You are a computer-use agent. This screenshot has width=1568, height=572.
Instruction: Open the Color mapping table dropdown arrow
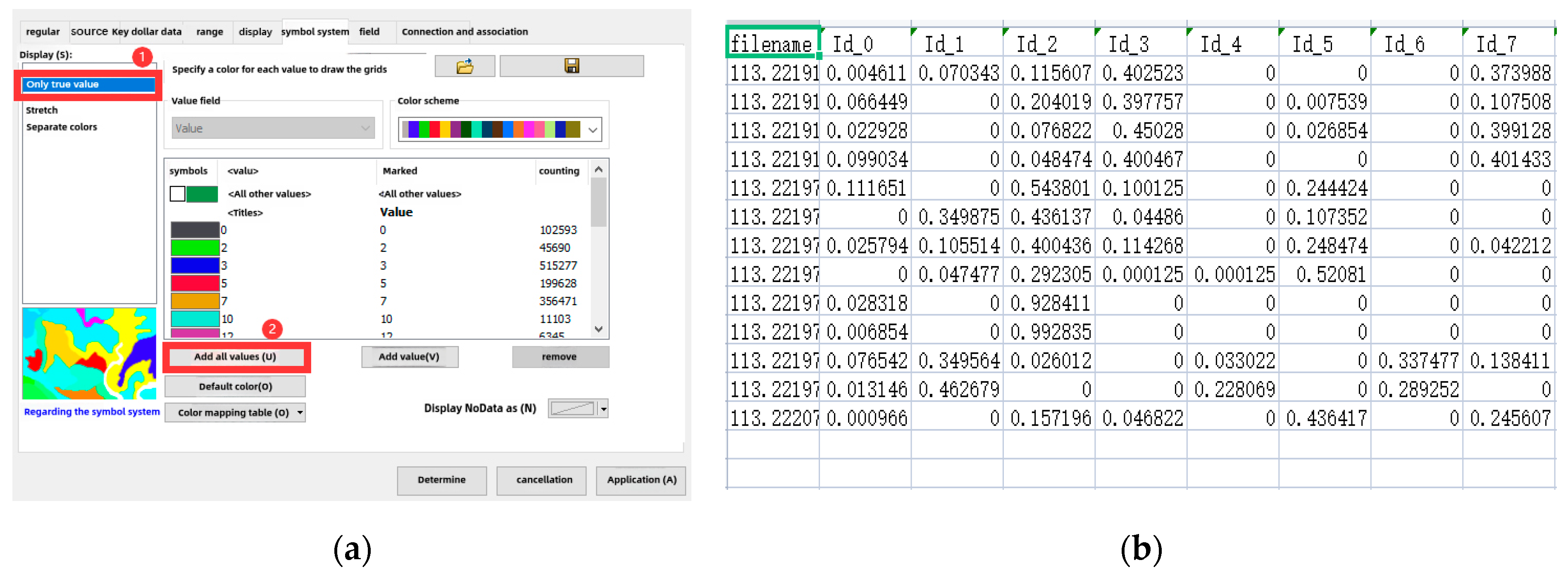click(x=300, y=413)
